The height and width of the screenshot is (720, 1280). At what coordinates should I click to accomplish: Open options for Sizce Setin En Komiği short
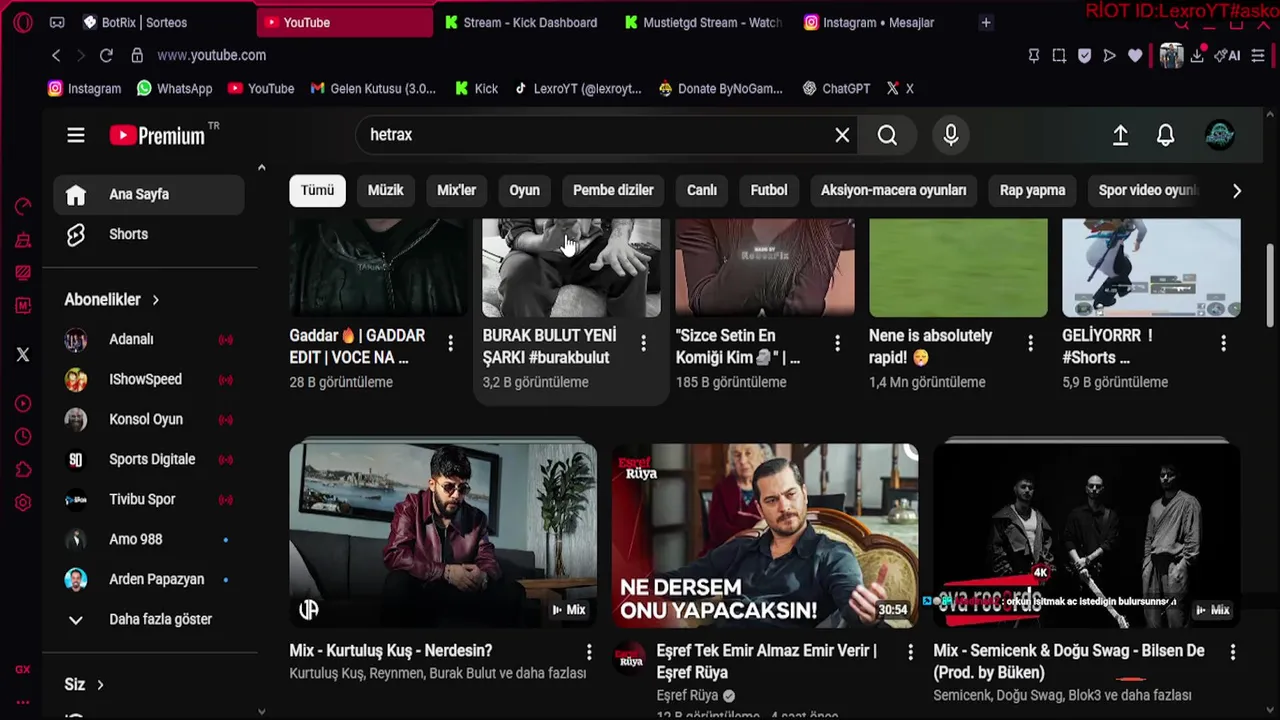837,343
